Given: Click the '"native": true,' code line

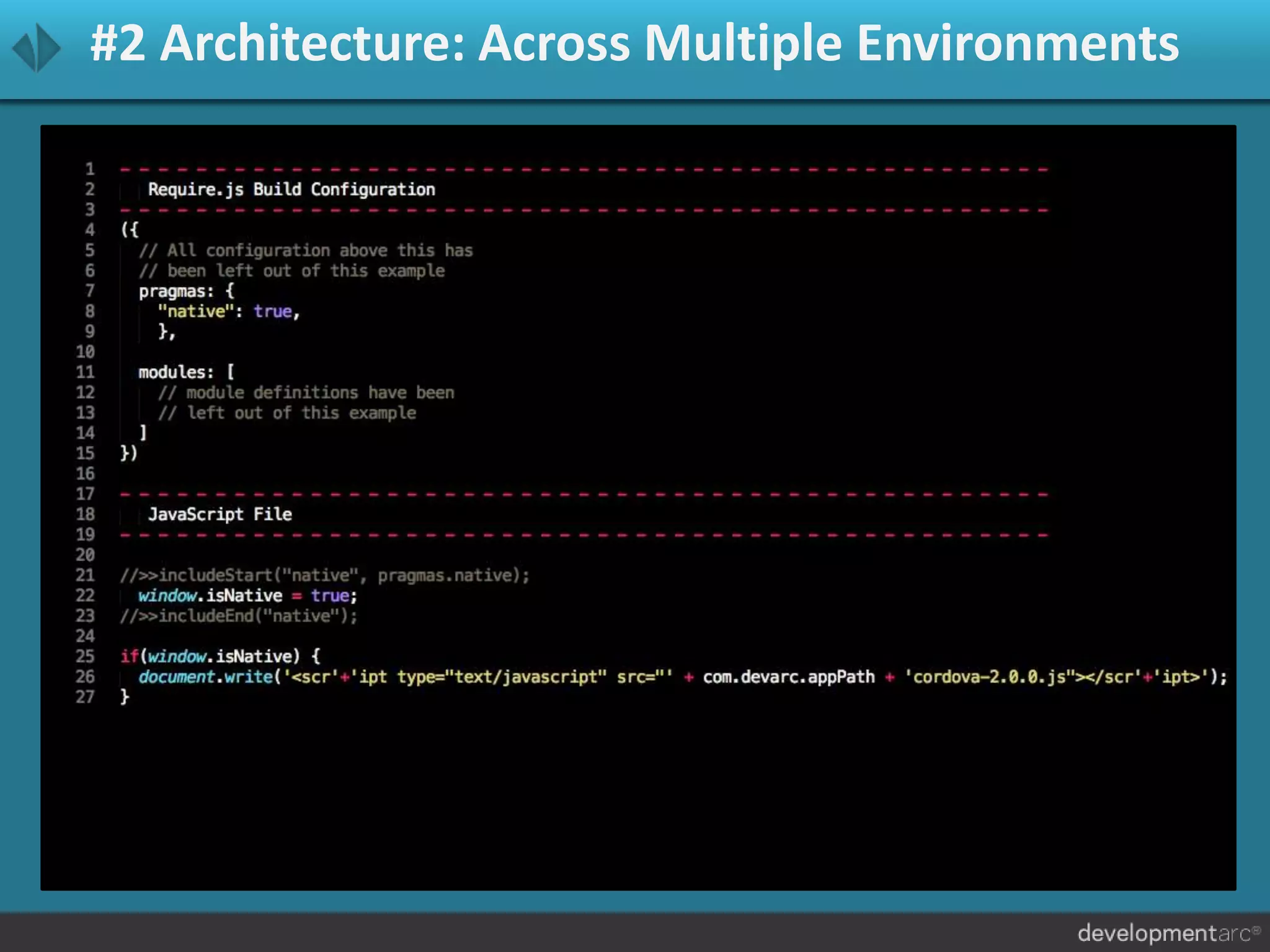Looking at the screenshot, I should coord(228,311).
